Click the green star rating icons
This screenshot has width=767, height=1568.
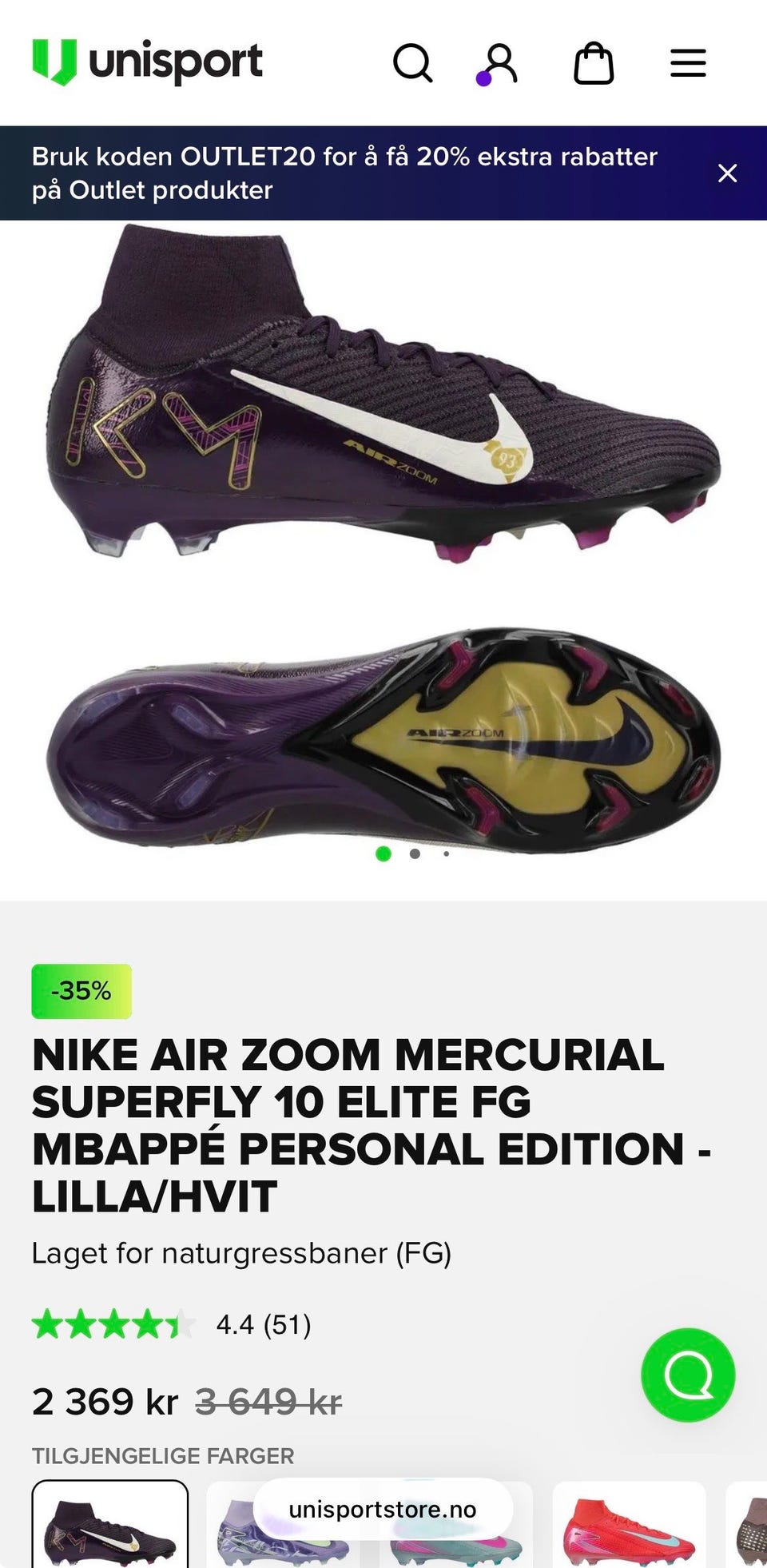point(113,1324)
